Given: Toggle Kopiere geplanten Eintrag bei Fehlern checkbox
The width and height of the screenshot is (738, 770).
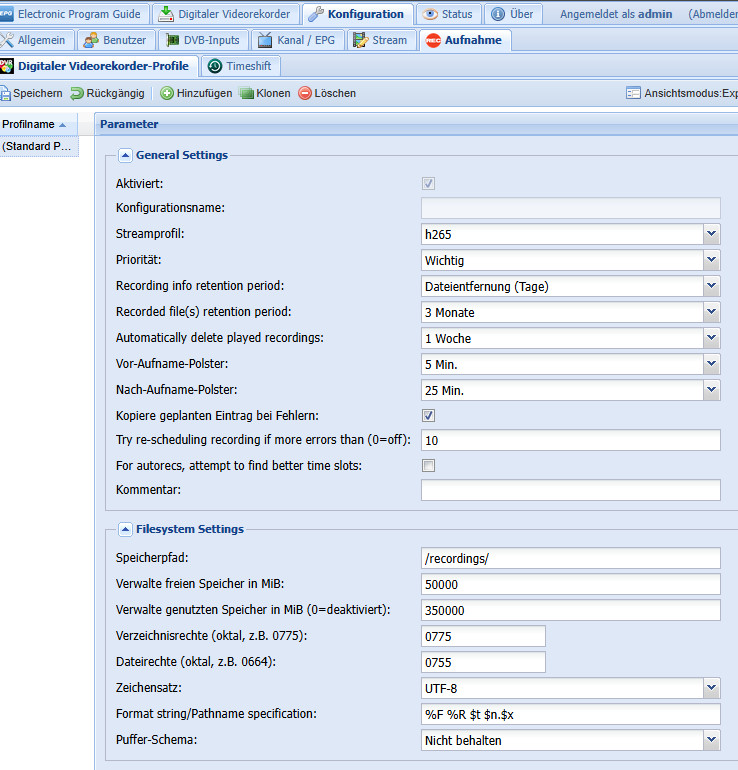Looking at the screenshot, I should [x=428, y=415].
